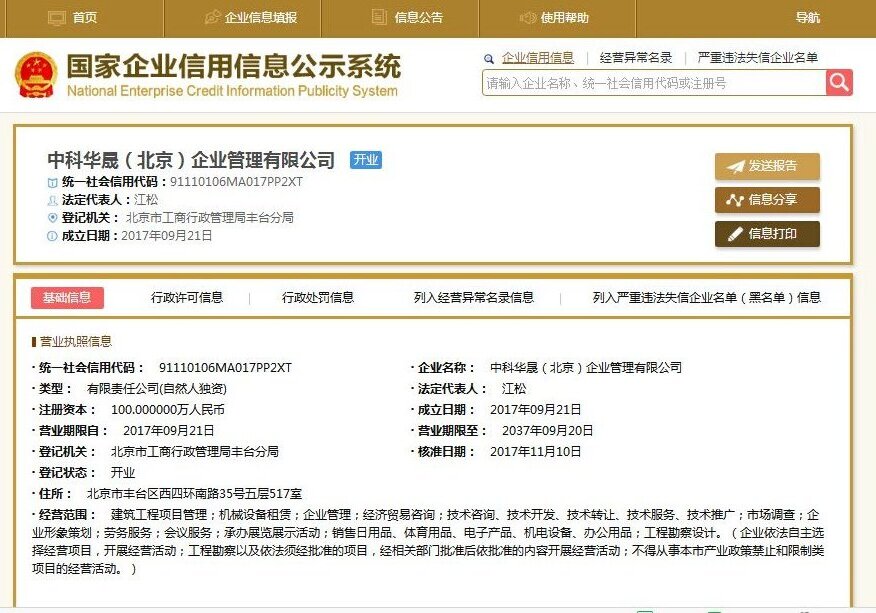Click the person icon beside 法定代表人
This screenshot has height=613, width=876.
tap(53, 200)
